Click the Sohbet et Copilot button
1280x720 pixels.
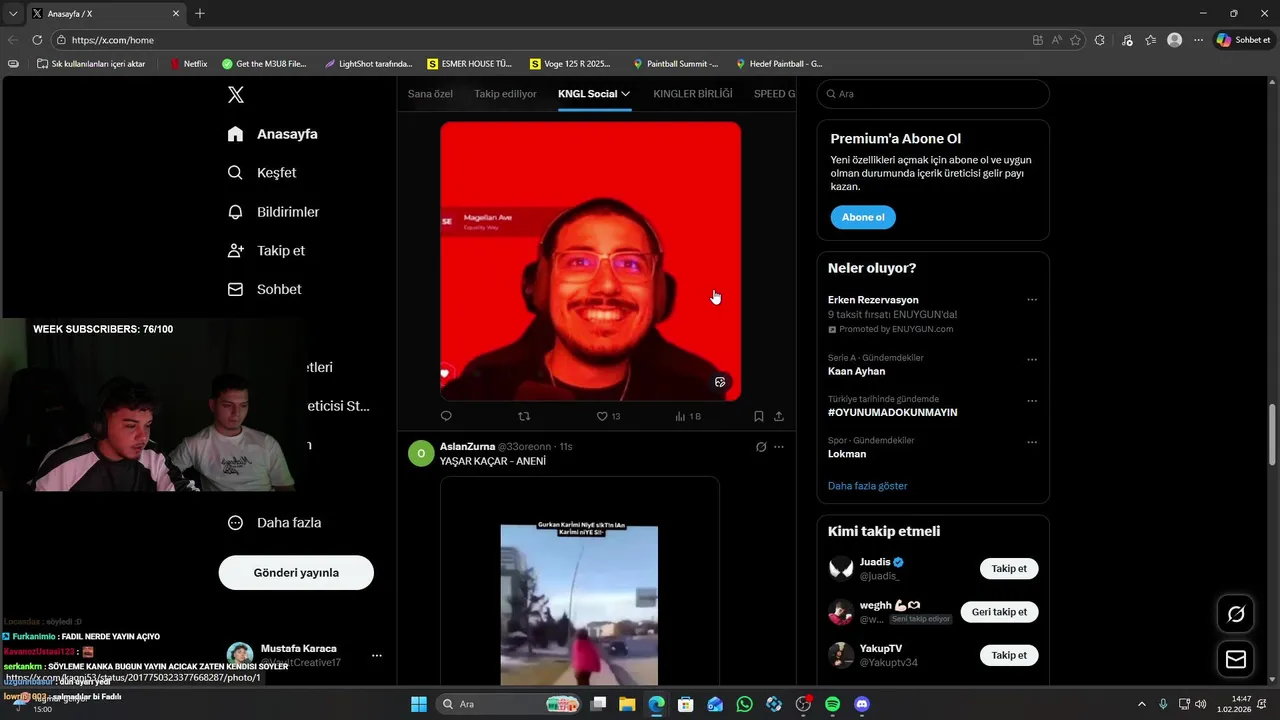pos(1243,40)
